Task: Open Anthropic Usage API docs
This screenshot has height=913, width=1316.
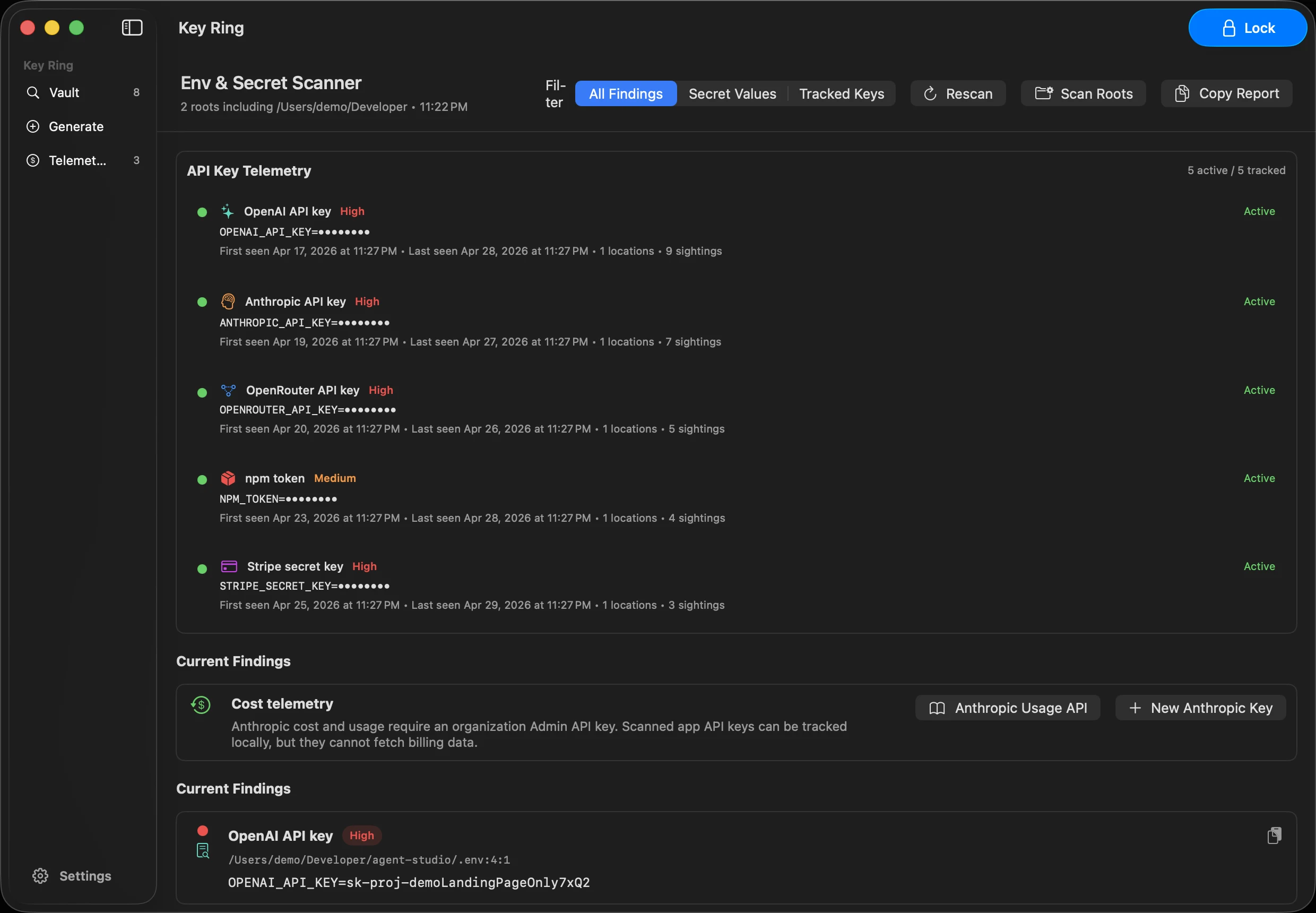Action: (1007, 708)
